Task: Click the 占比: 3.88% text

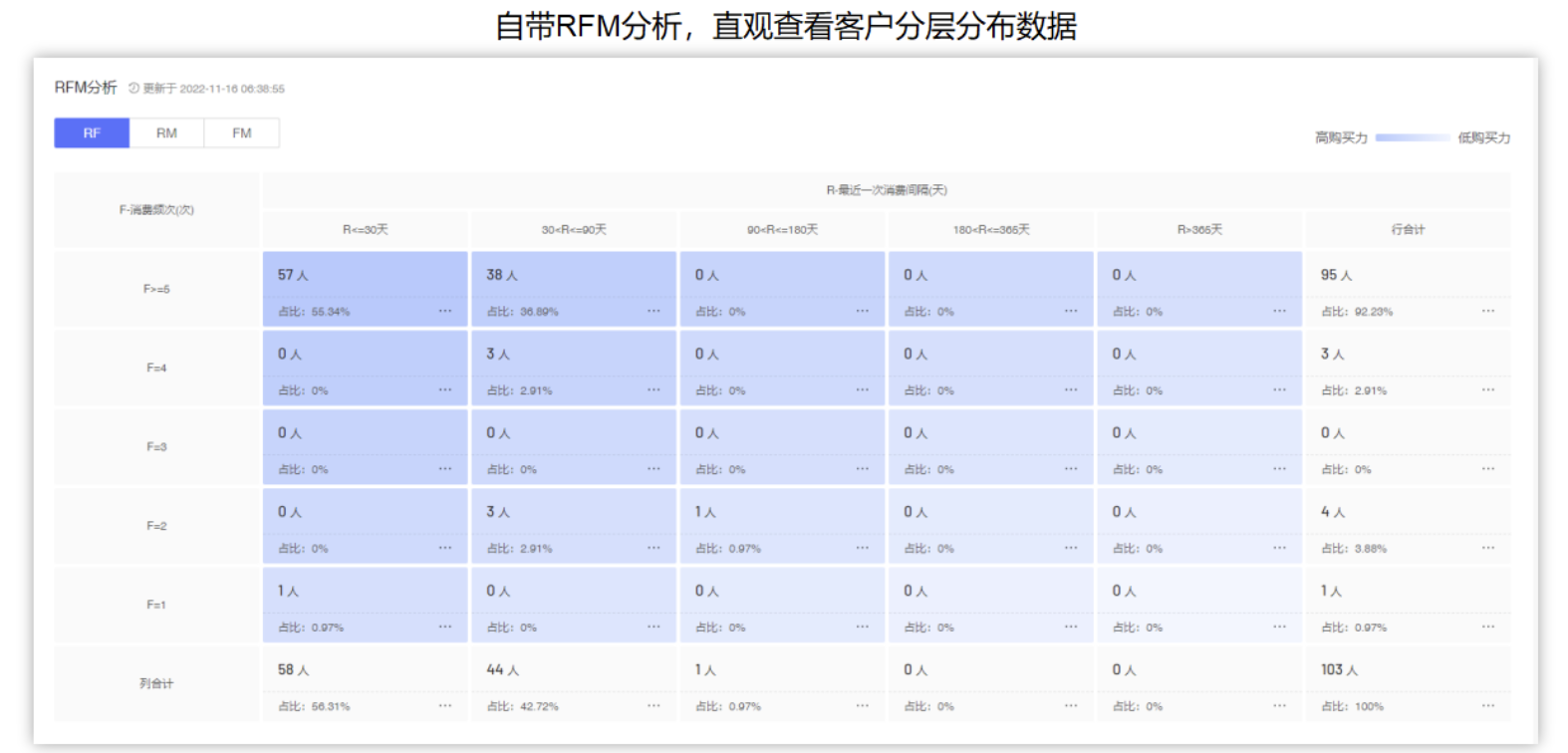Action: tap(1354, 549)
